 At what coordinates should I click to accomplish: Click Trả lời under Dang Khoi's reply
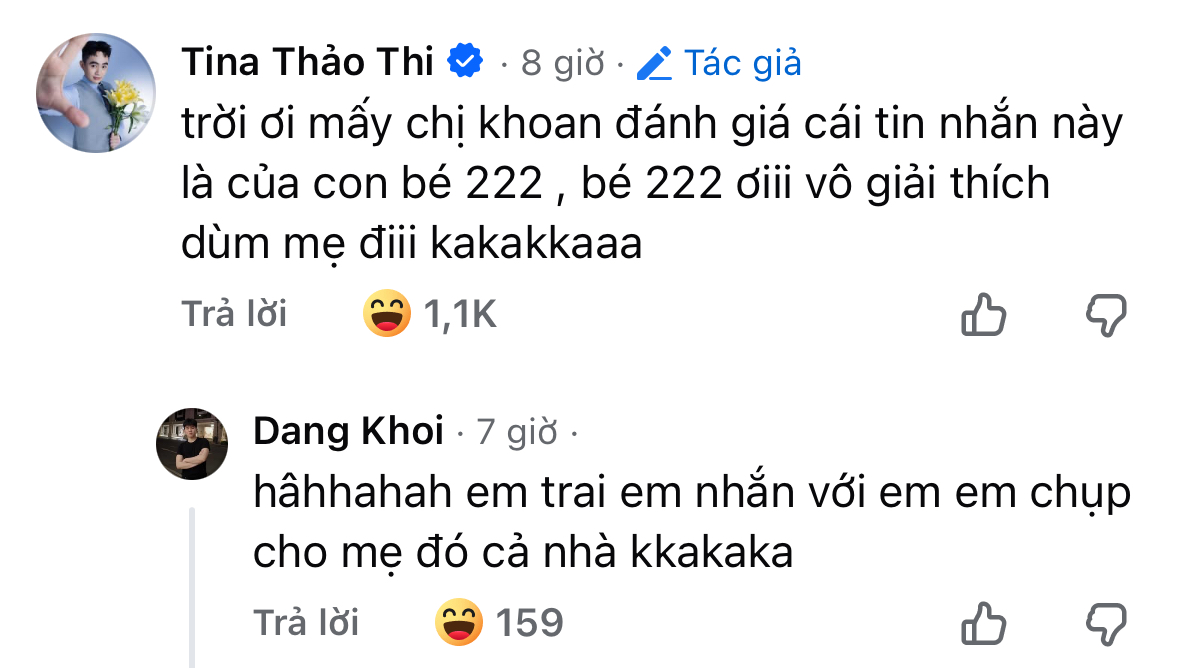pos(305,622)
